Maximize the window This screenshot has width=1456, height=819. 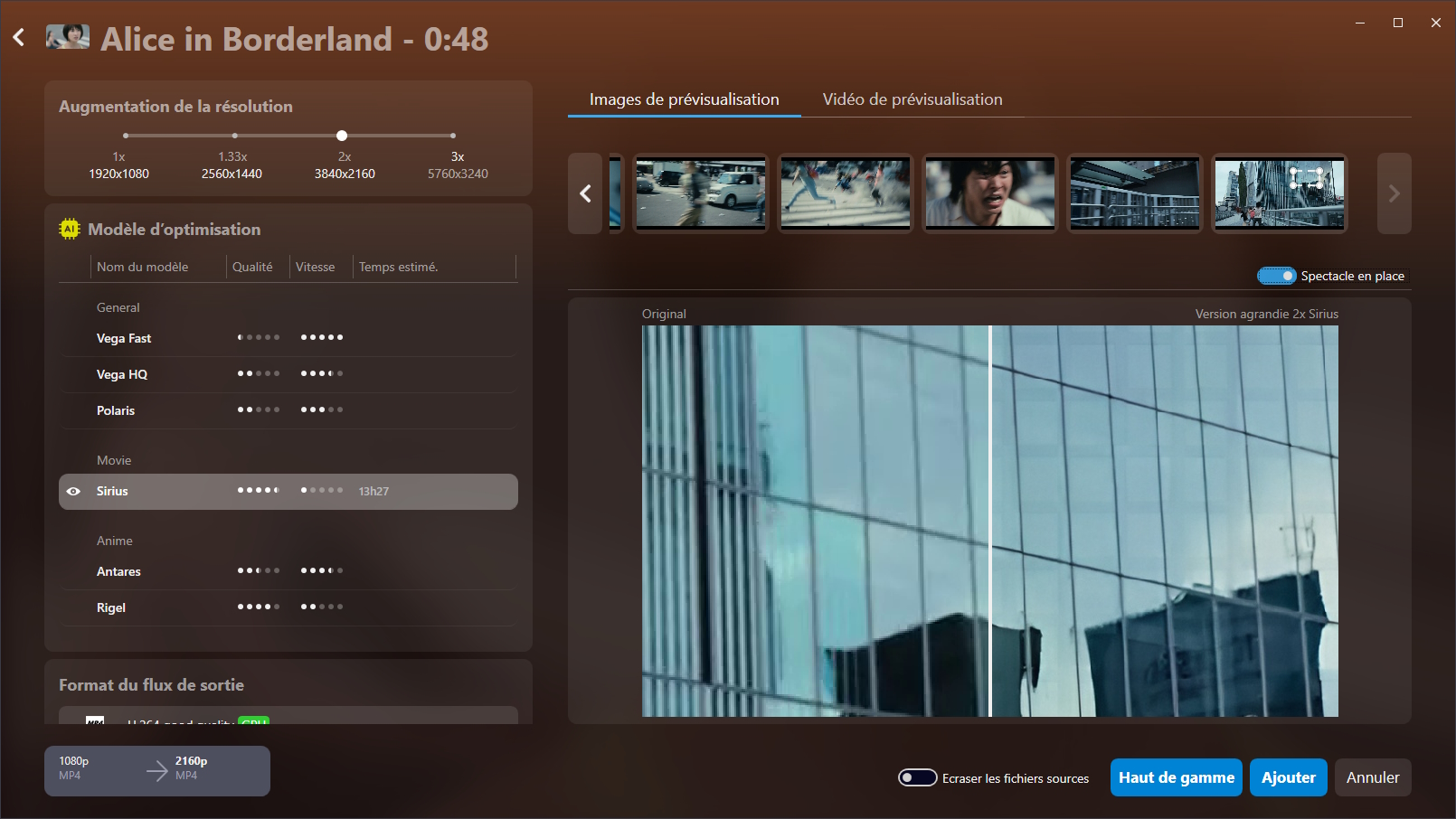point(1398,23)
